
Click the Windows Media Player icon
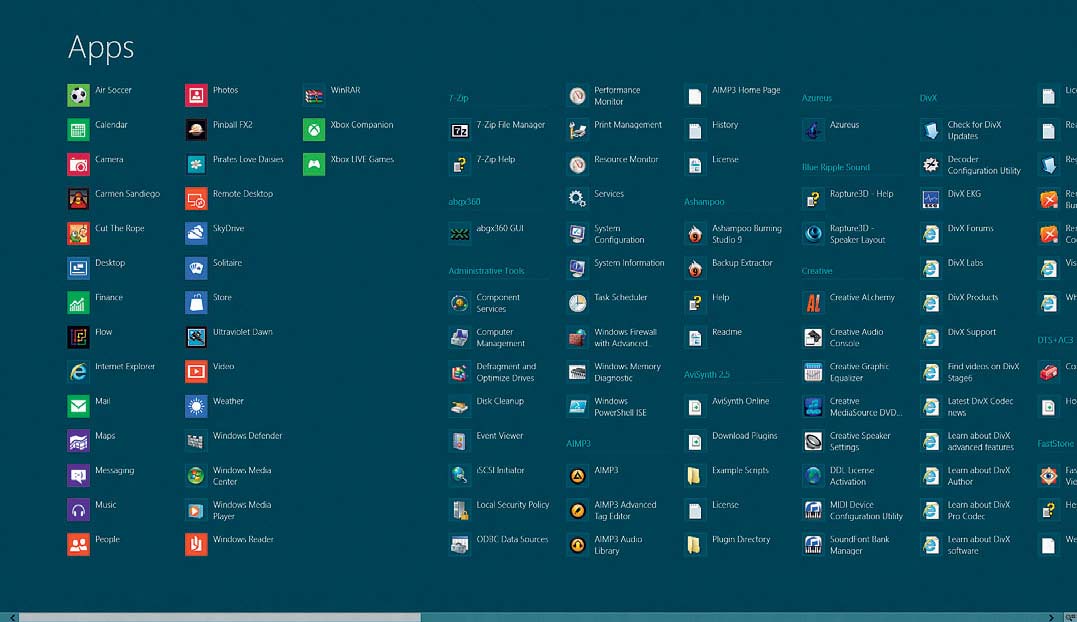pyautogui.click(x=196, y=509)
